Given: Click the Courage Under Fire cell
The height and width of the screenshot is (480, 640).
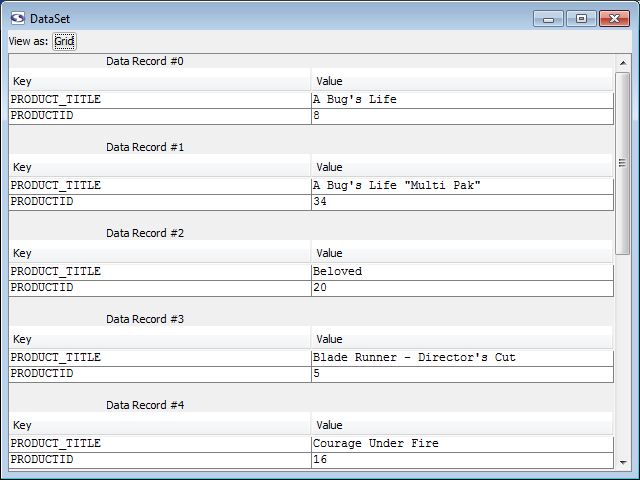Looking at the screenshot, I should pos(462,444).
